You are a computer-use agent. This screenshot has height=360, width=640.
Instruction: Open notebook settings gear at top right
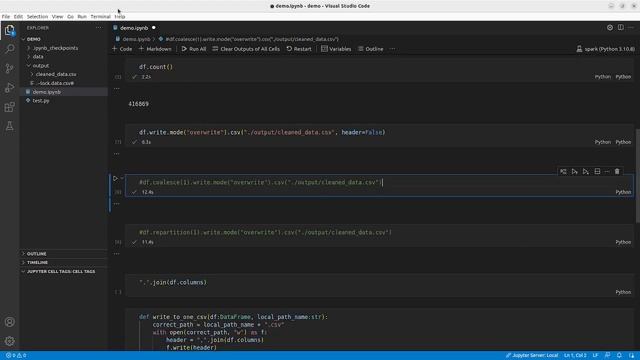610,28
